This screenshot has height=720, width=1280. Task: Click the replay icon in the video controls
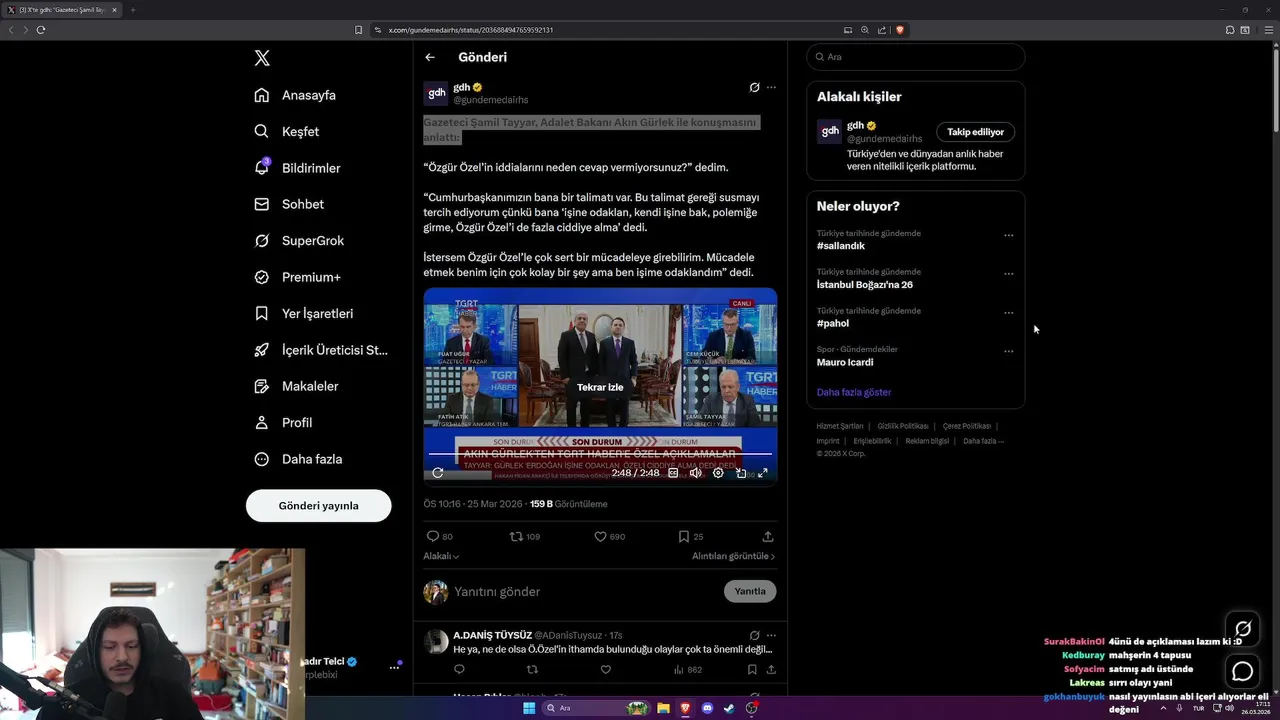click(438, 473)
